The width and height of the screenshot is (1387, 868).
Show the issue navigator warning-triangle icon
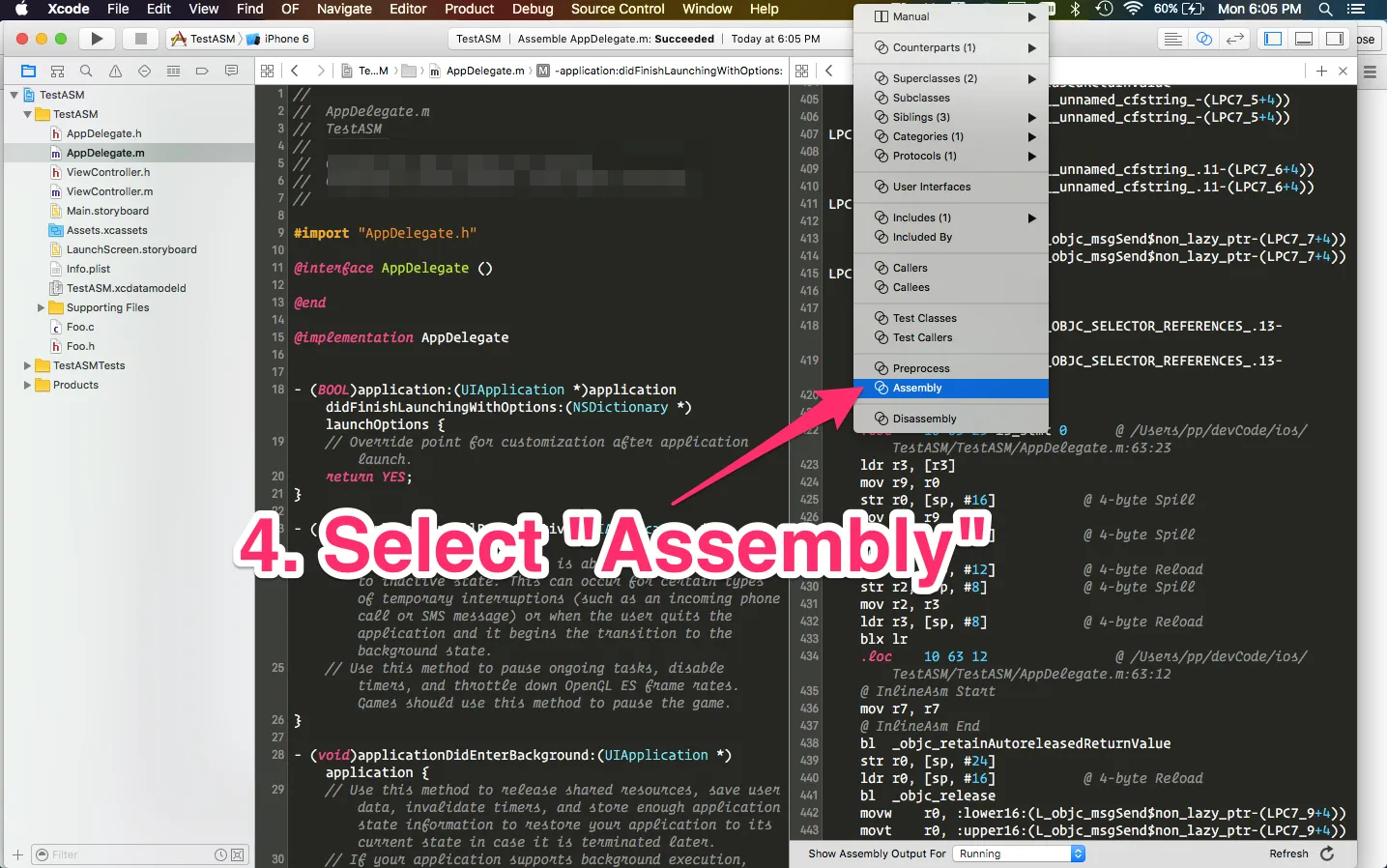[x=115, y=71]
